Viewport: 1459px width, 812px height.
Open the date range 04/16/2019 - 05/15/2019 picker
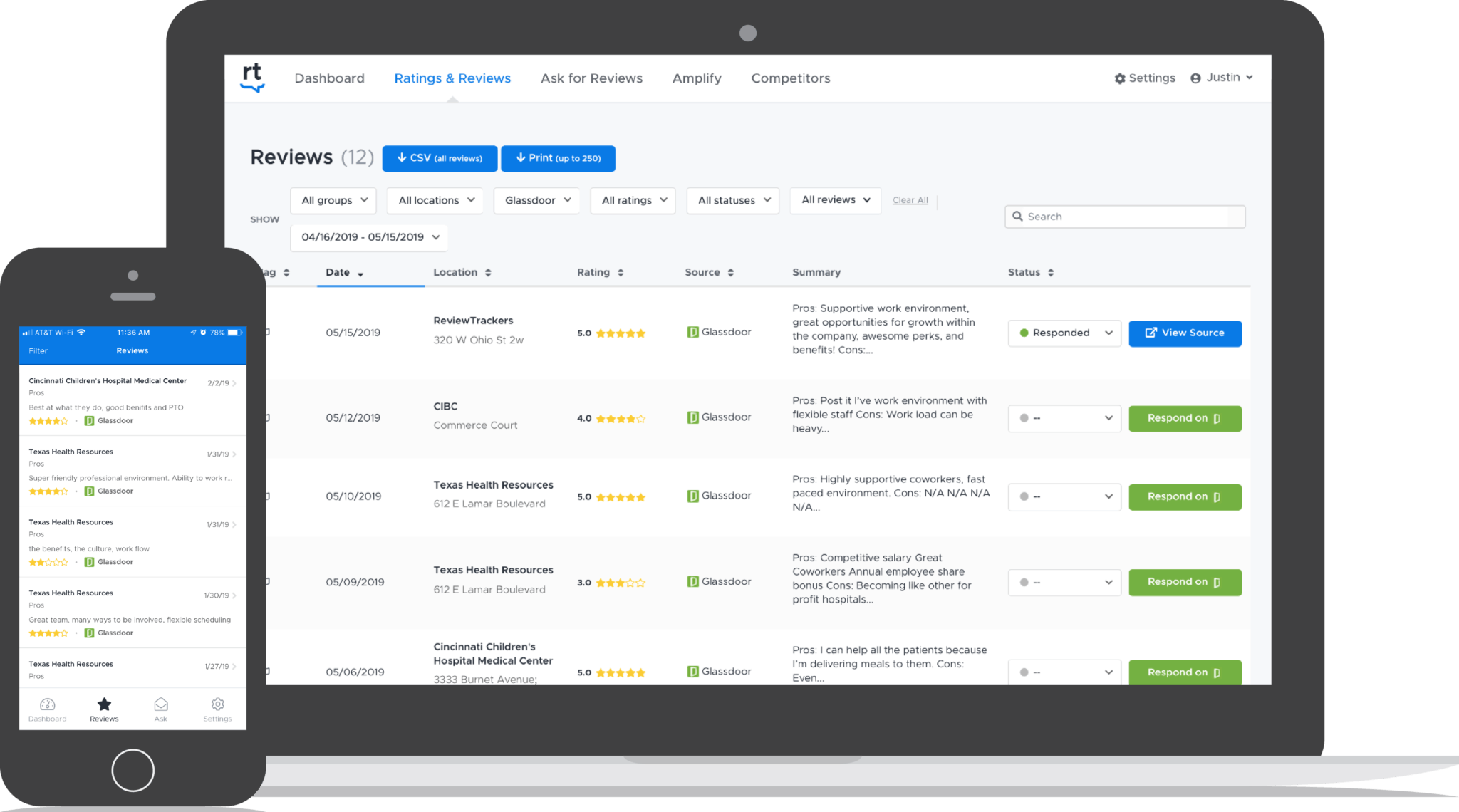[369, 238]
